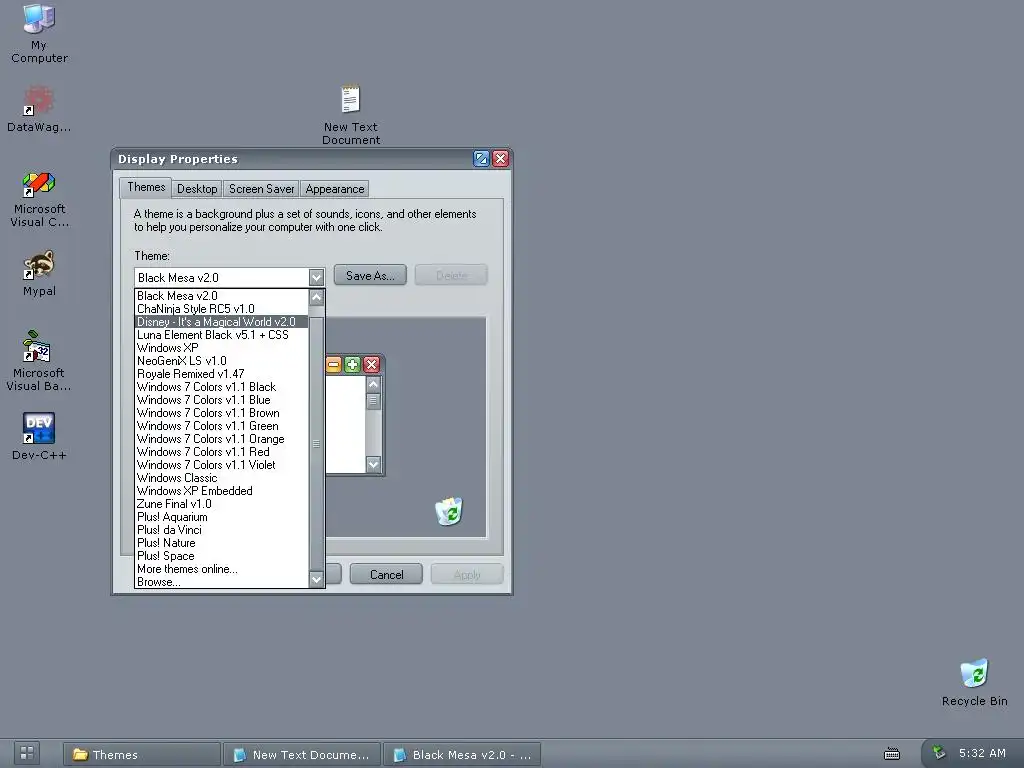Choose Royale Remixed v1.47 theme
The height and width of the screenshot is (768, 1024).
click(221, 374)
